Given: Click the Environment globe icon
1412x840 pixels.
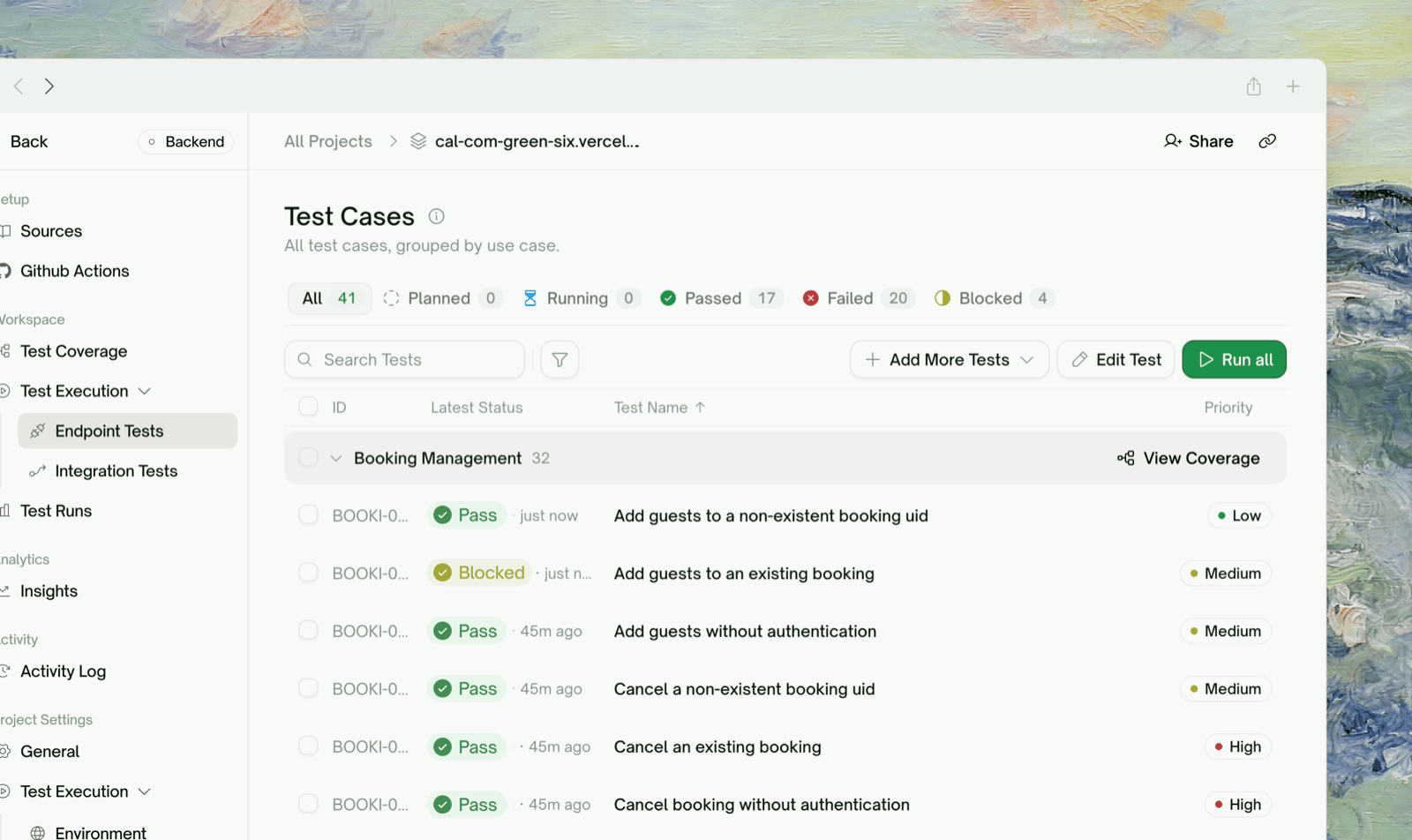Looking at the screenshot, I should 37,833.
